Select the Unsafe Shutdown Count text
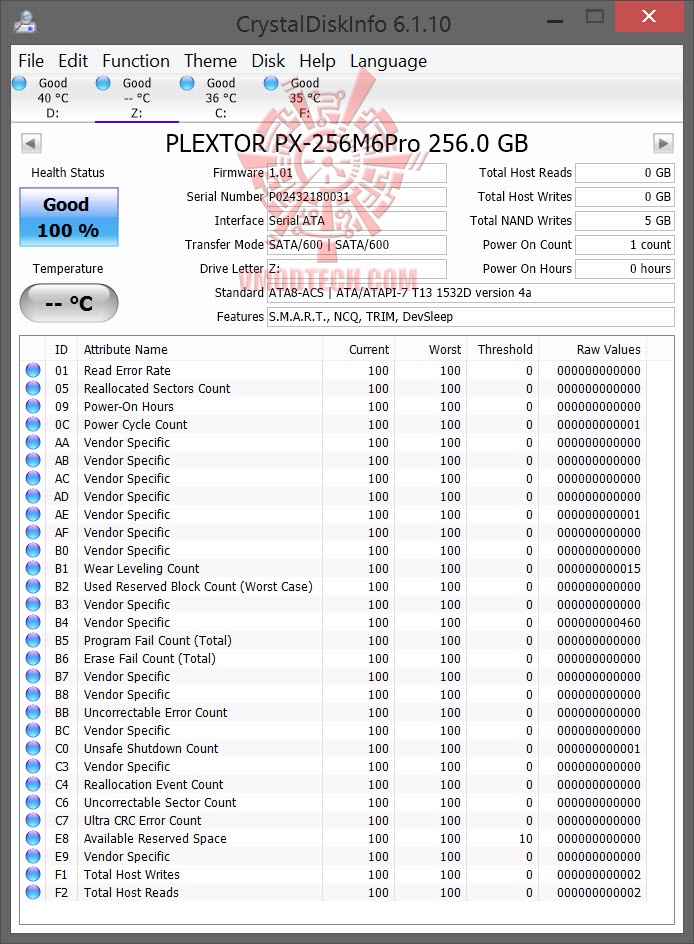Viewport: 694px width, 944px height. click(x=151, y=748)
